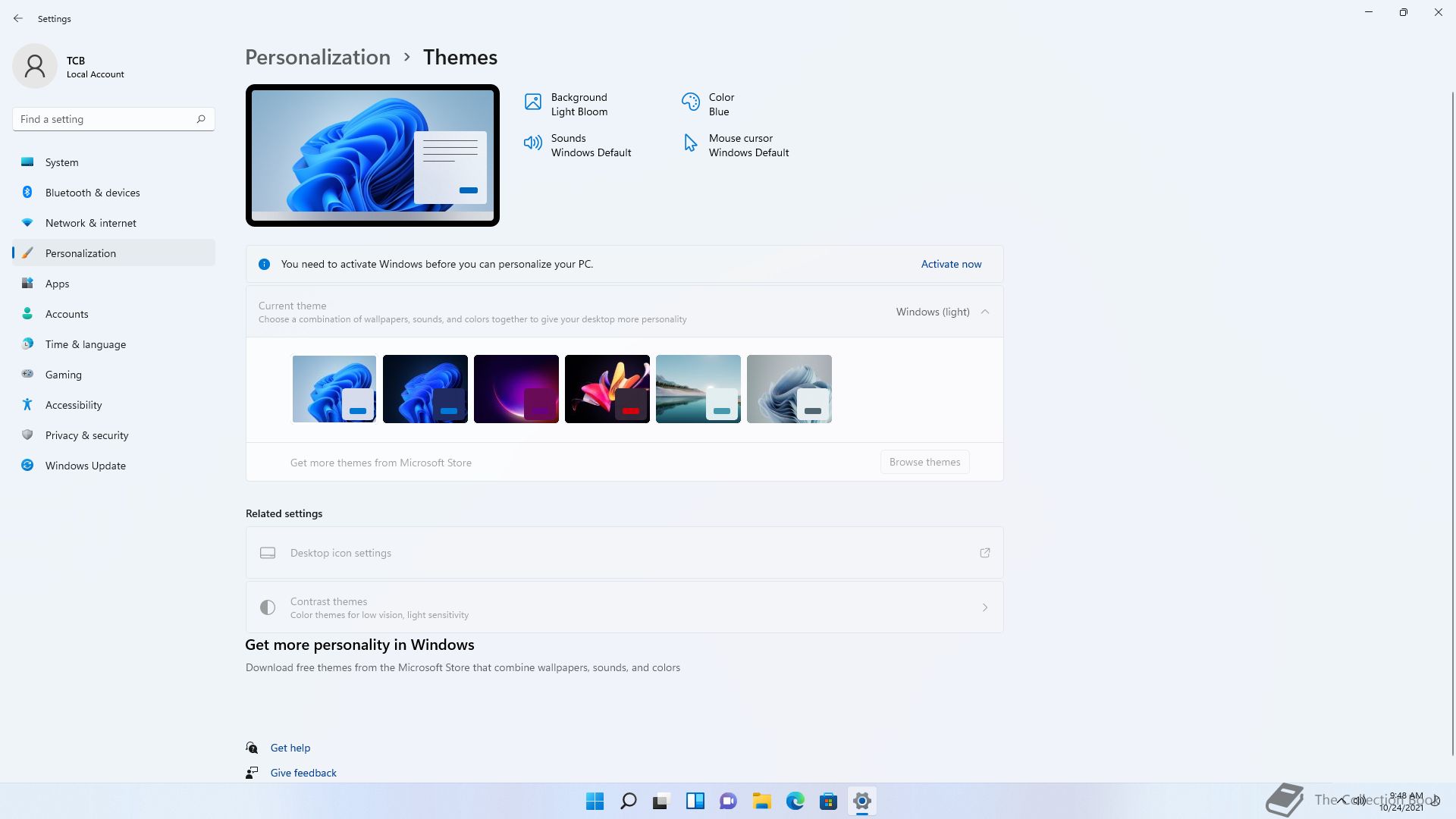1456x819 pixels.
Task: Click the Get help icon
Action: (252, 748)
